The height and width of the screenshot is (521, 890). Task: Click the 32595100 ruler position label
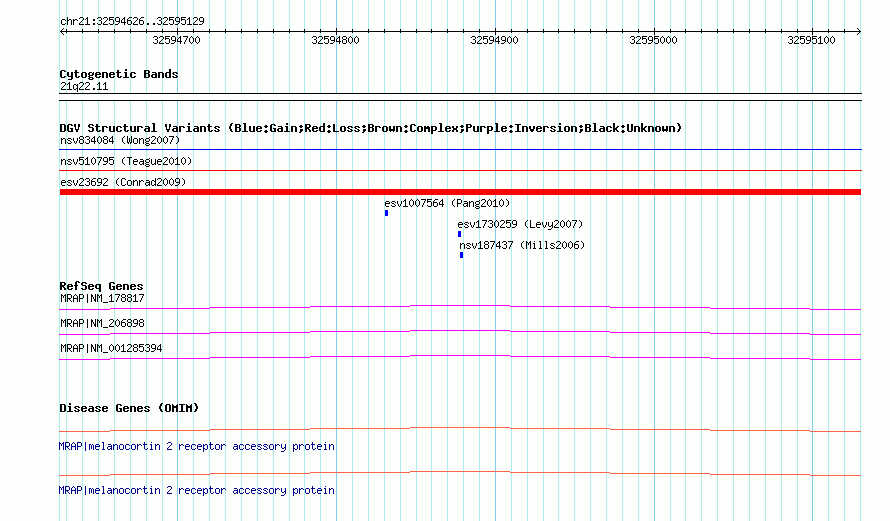[811, 40]
